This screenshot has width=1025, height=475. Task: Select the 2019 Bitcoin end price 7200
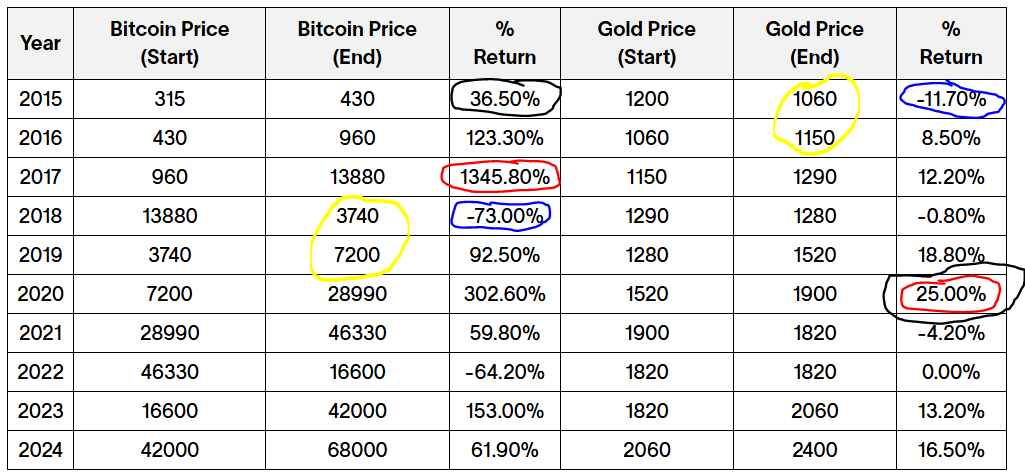pos(356,255)
